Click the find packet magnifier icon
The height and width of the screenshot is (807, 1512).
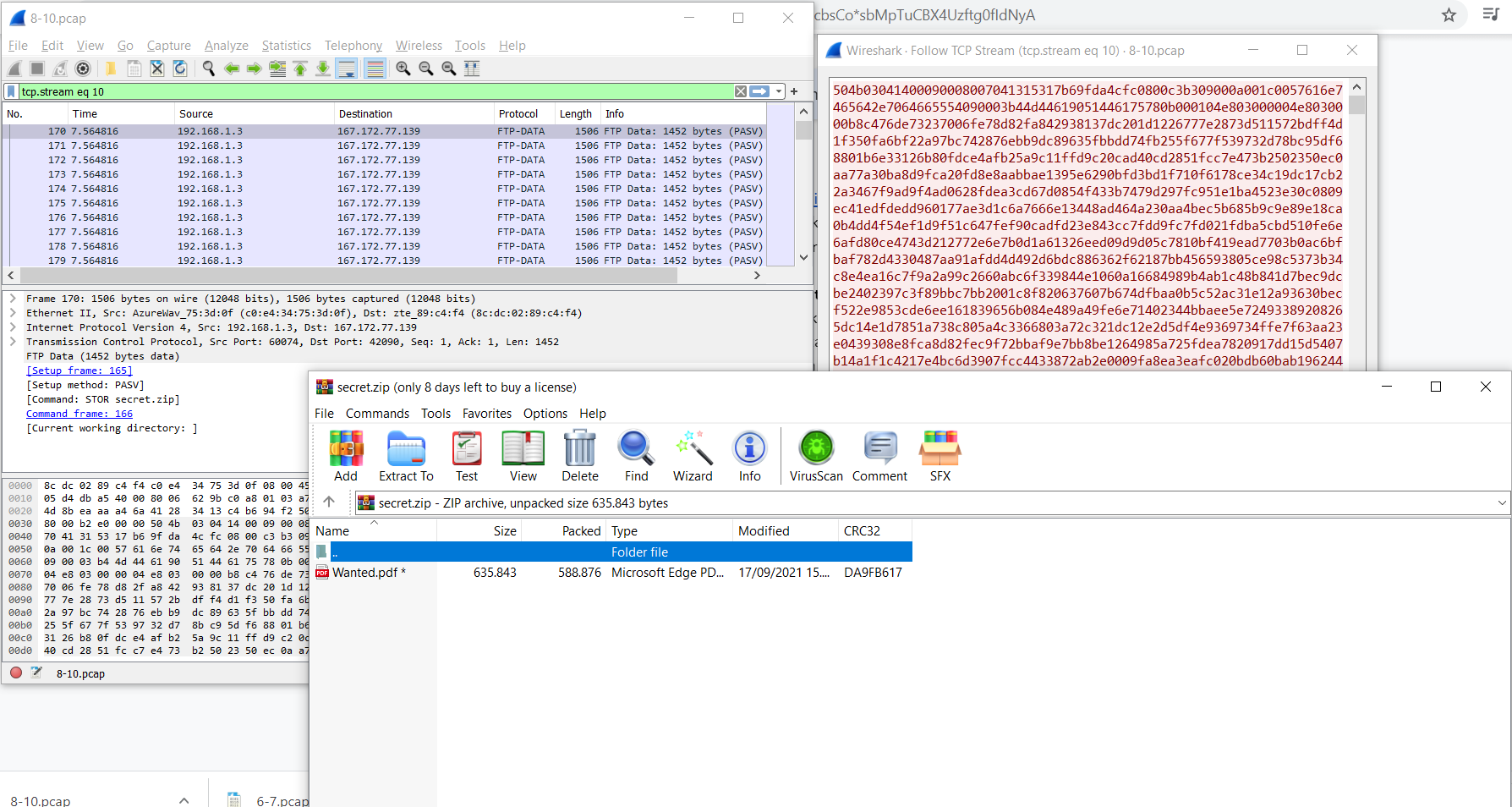coord(208,69)
